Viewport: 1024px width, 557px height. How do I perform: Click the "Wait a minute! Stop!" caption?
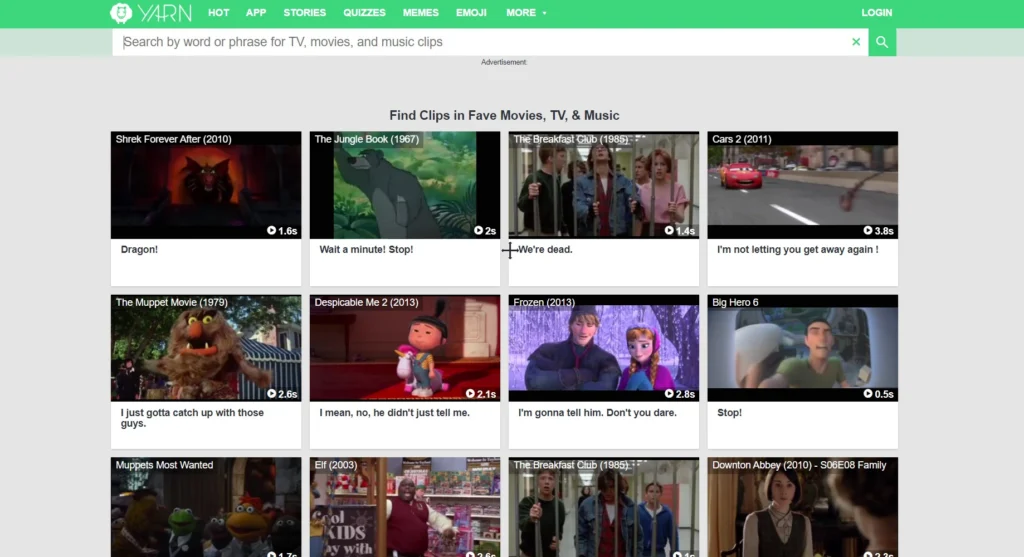(366, 249)
